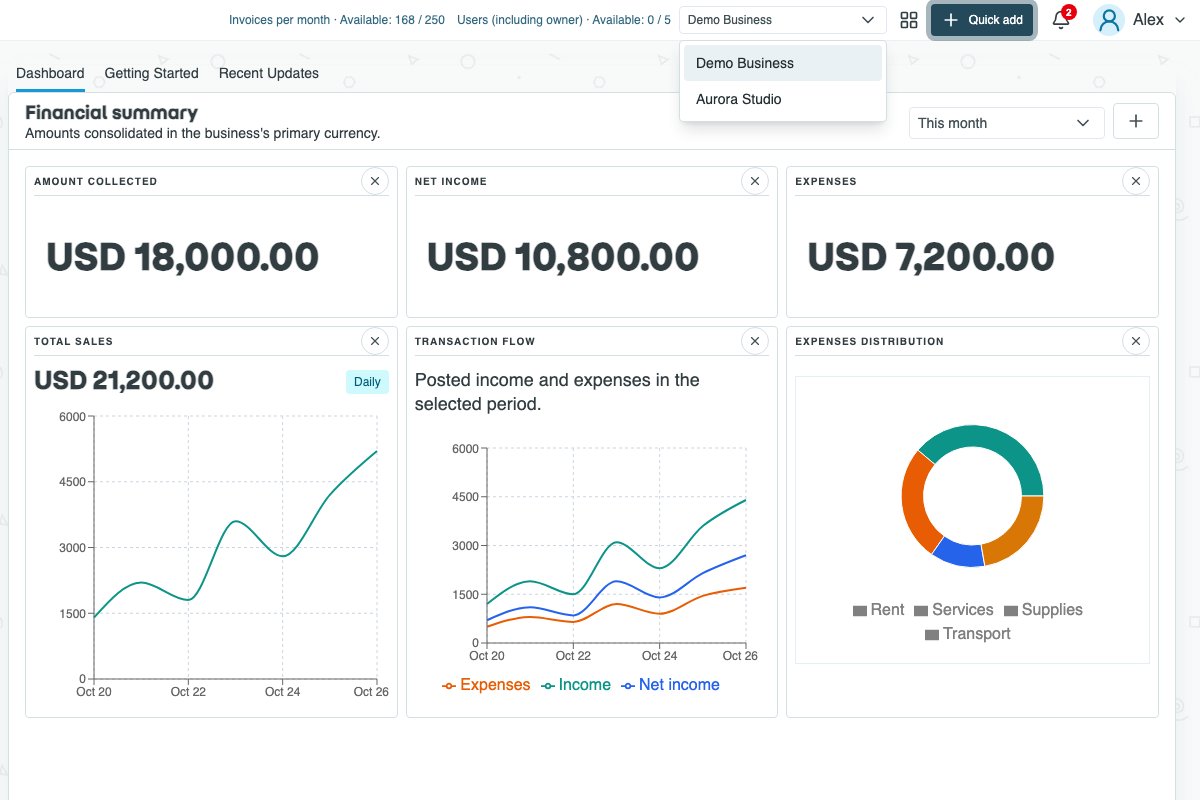Add a widget with the plus button
The image size is (1200, 800).
pos(1136,121)
